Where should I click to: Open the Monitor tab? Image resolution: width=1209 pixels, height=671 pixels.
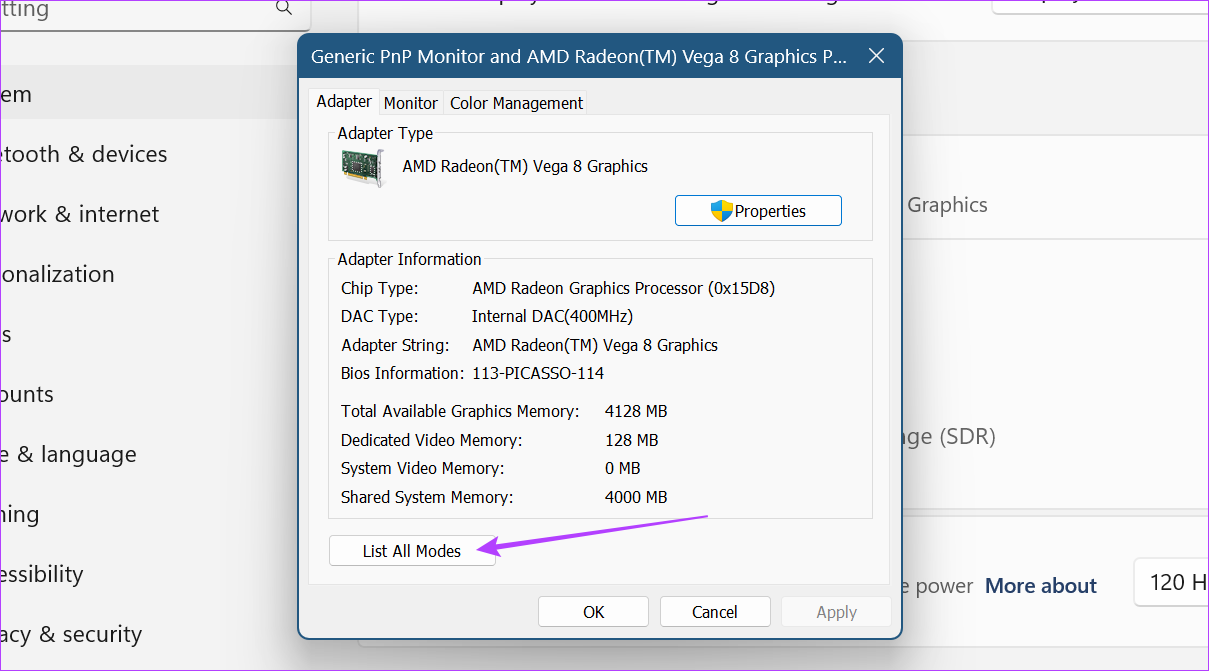[x=411, y=103]
